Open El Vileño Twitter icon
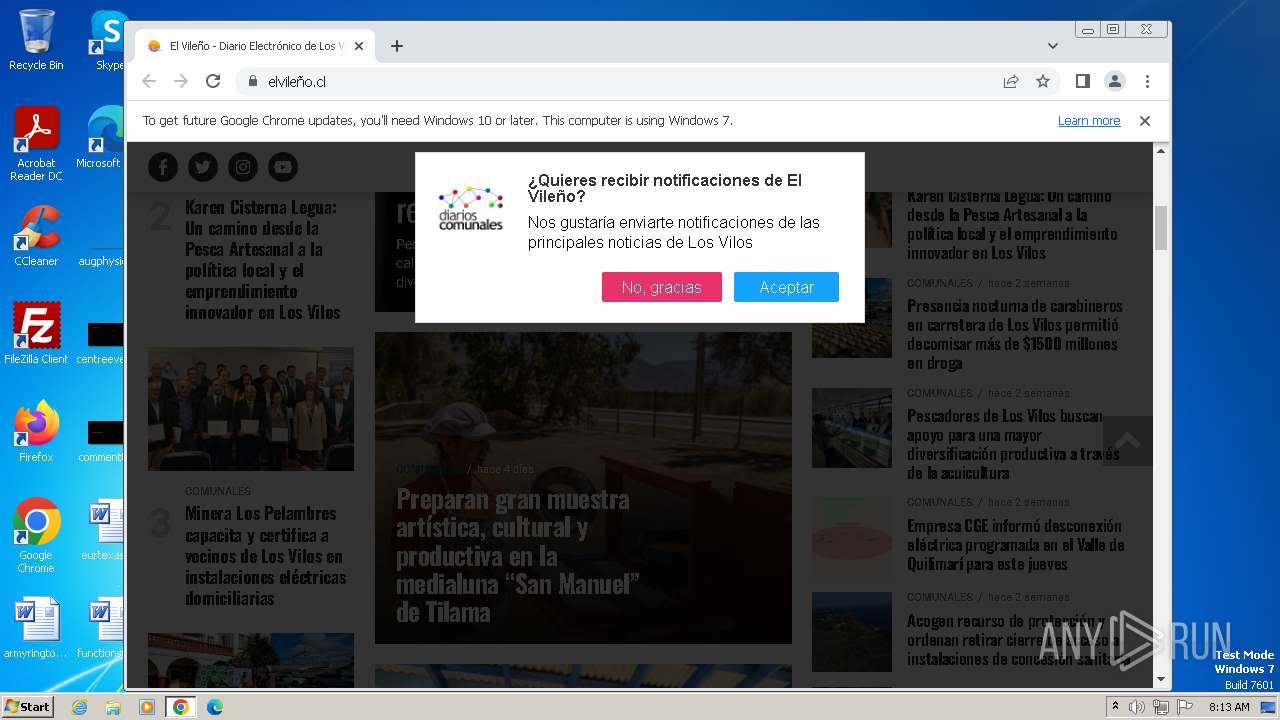Image resolution: width=1280 pixels, height=720 pixels. tap(203, 167)
